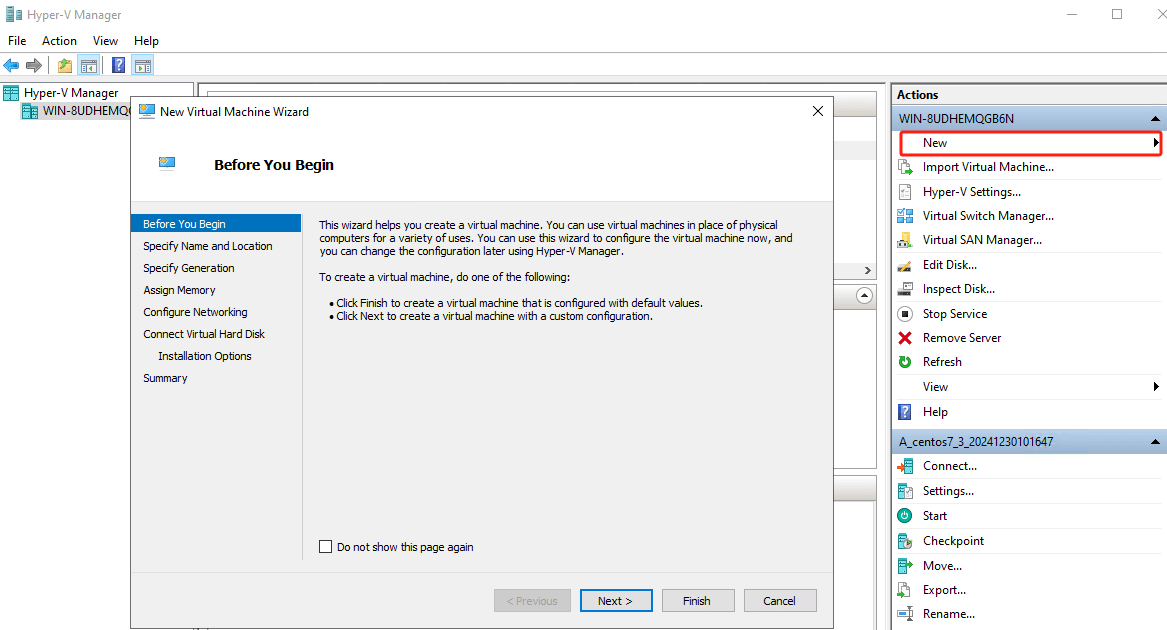Click Connect... action text
1167x630 pixels.
(950, 466)
